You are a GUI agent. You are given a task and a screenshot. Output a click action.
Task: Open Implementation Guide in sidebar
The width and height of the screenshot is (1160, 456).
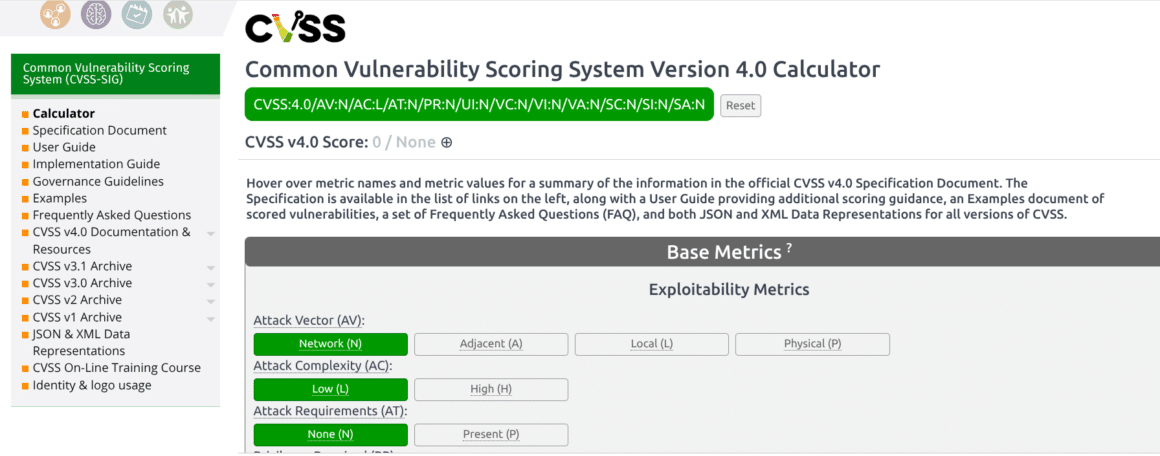96,164
